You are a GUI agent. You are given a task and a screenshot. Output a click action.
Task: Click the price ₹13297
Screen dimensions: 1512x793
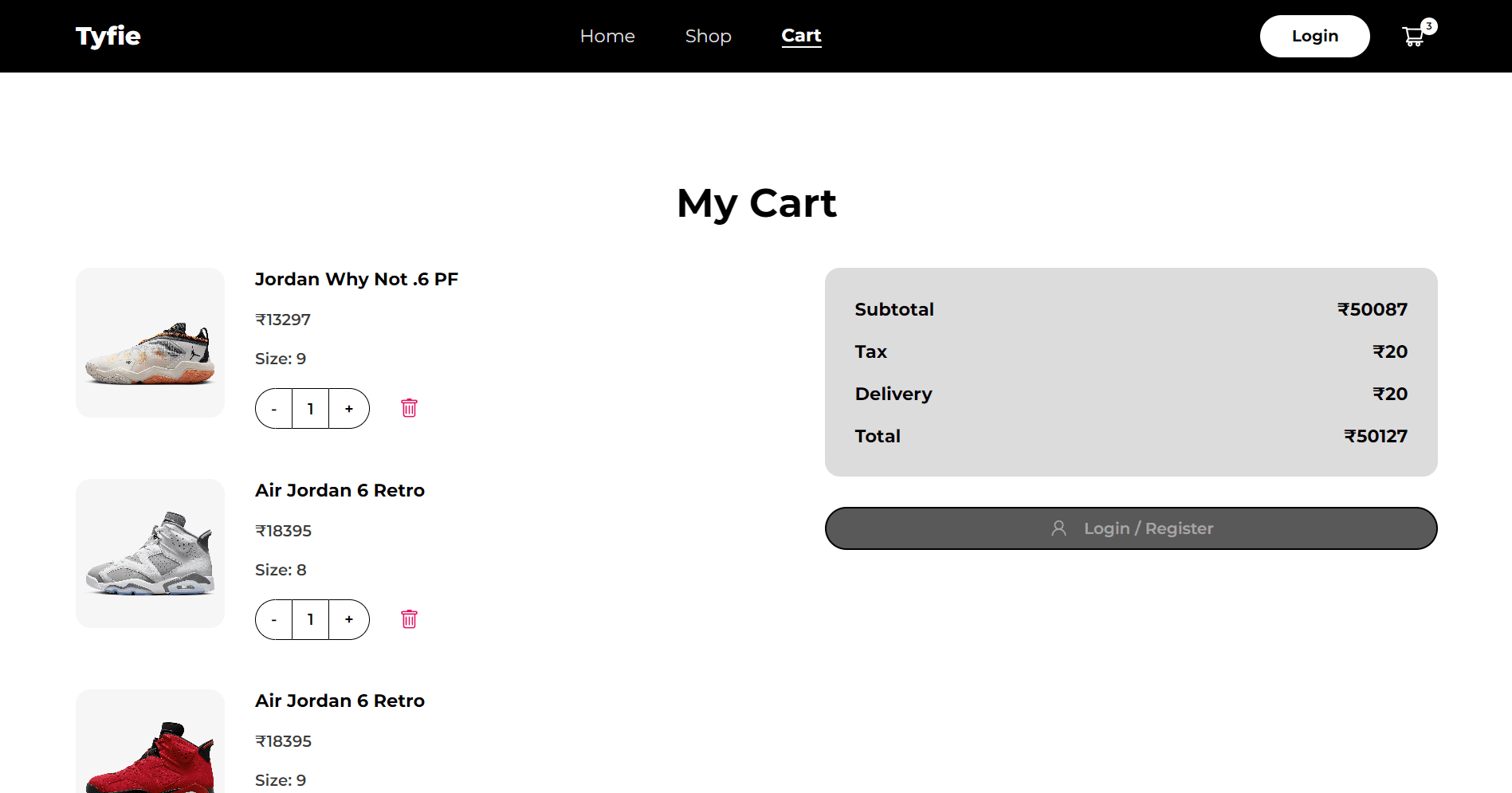[x=283, y=320]
